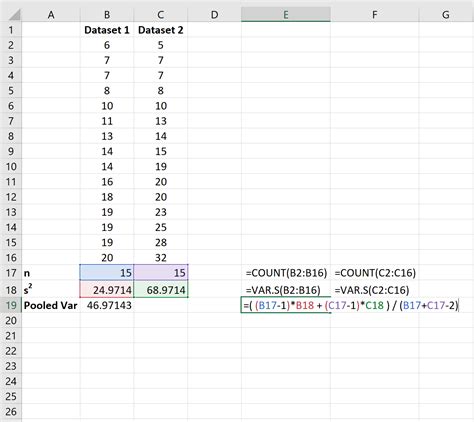The width and height of the screenshot is (474, 422).
Task: Click the =VAR.S(C2:C16) formula text
Action: [x=372, y=290]
